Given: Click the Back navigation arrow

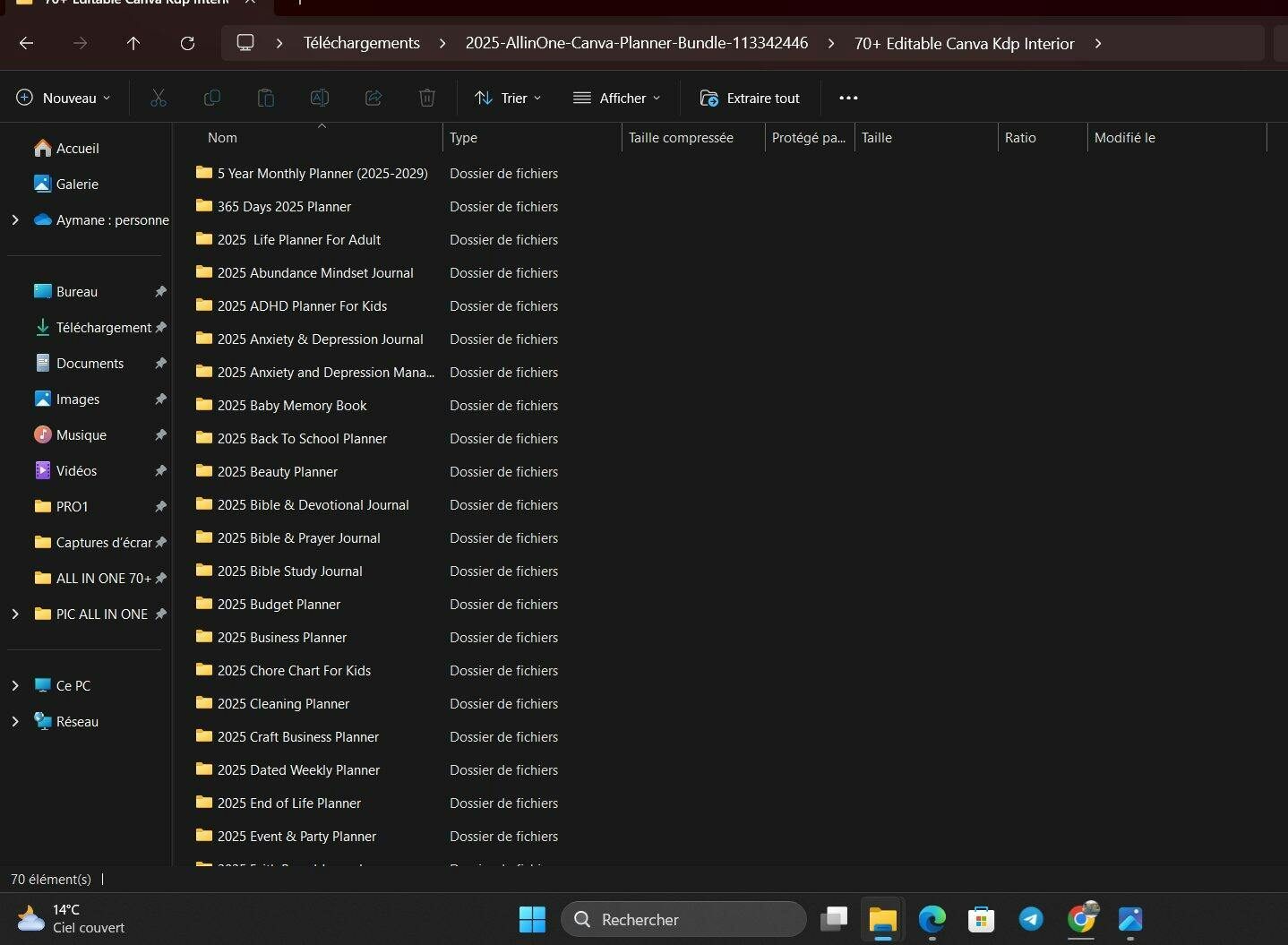Looking at the screenshot, I should pyautogui.click(x=26, y=43).
